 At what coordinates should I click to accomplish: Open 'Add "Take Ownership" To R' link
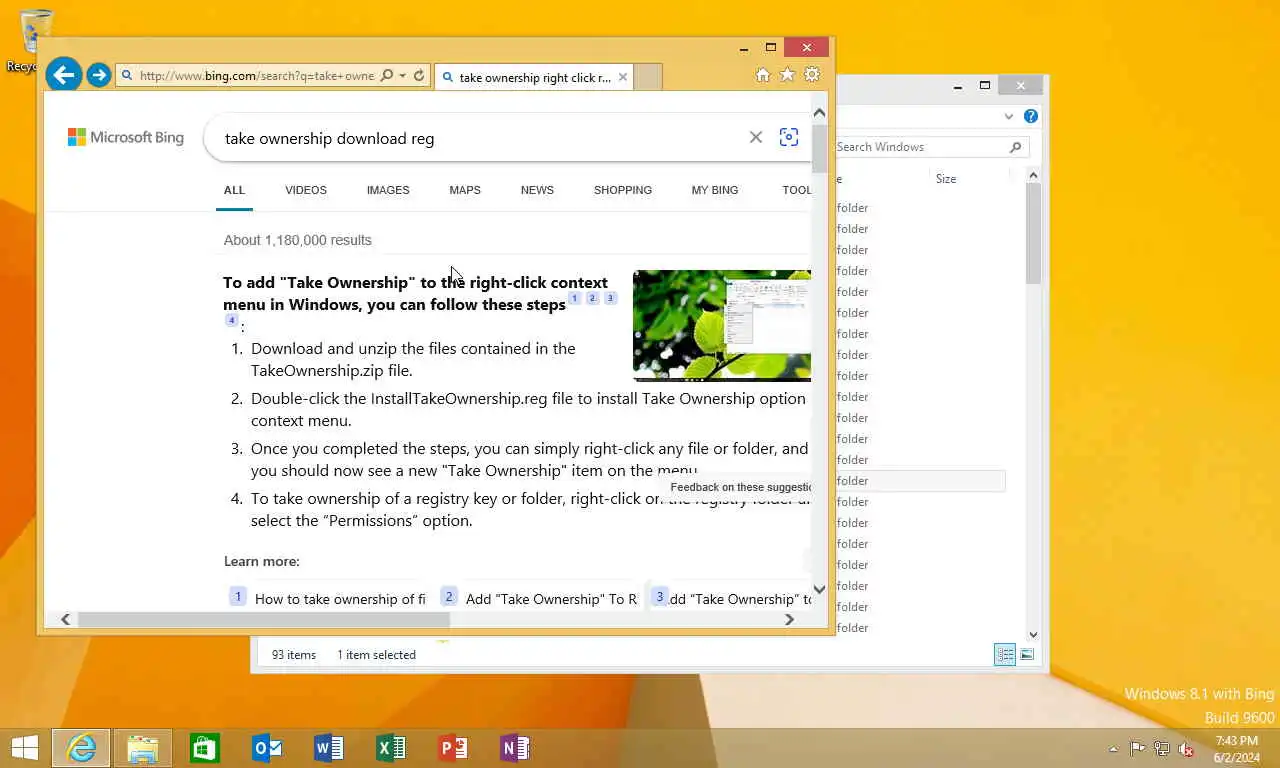tap(551, 599)
